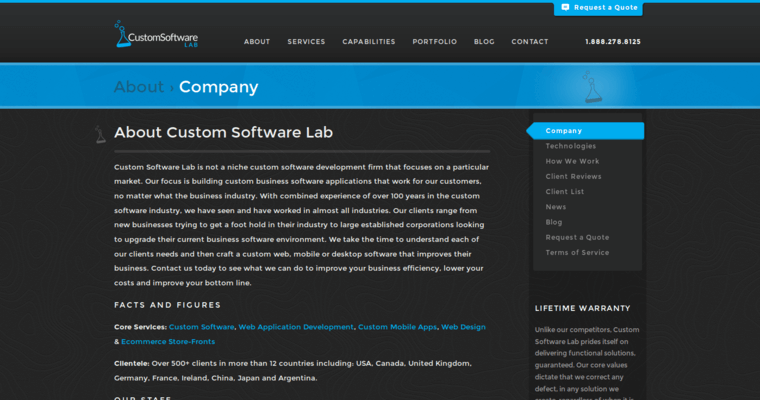The height and width of the screenshot is (400, 760).
Task: Click the chat icon on Request a Quote
Action: point(566,7)
